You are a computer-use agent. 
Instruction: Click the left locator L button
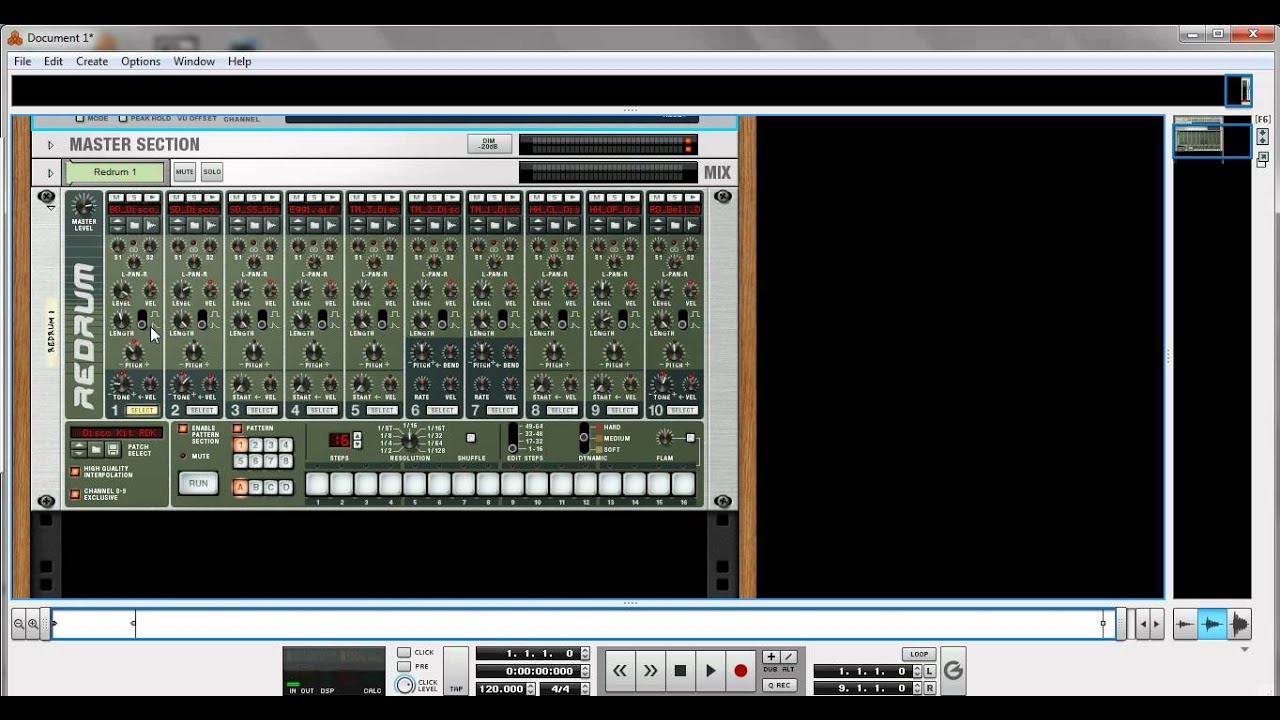[930, 671]
